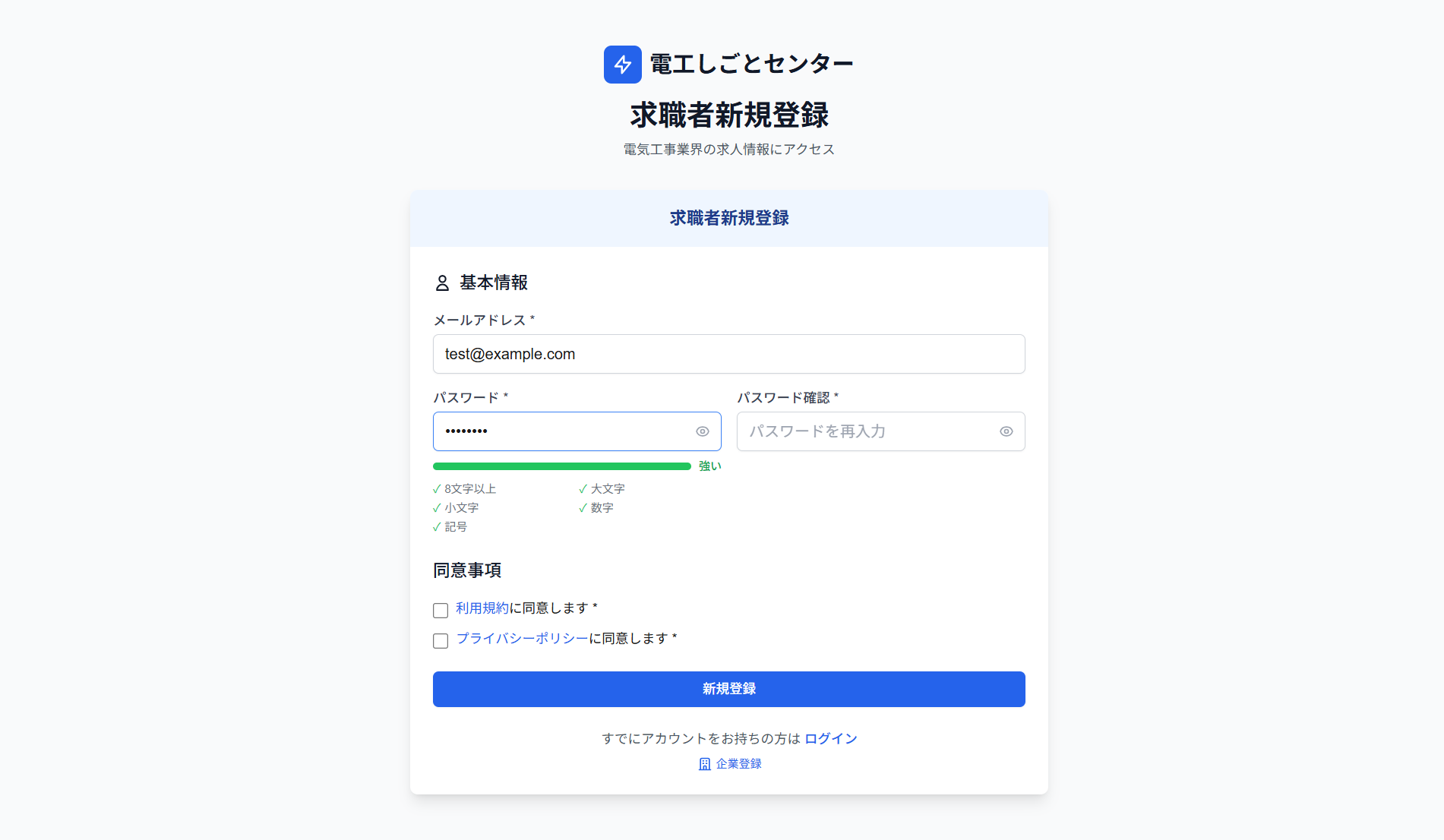
Task: Check the 利用規約に同意します checkbox
Action: point(440,610)
